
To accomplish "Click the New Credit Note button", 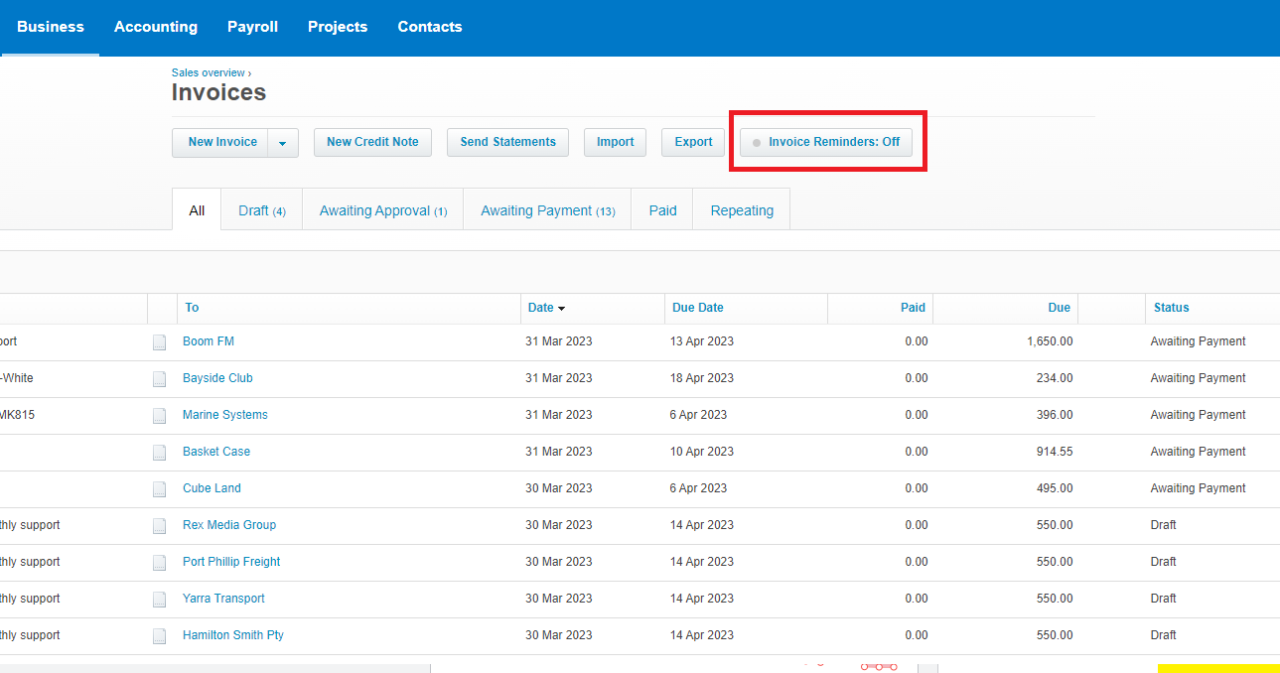I will [x=372, y=142].
